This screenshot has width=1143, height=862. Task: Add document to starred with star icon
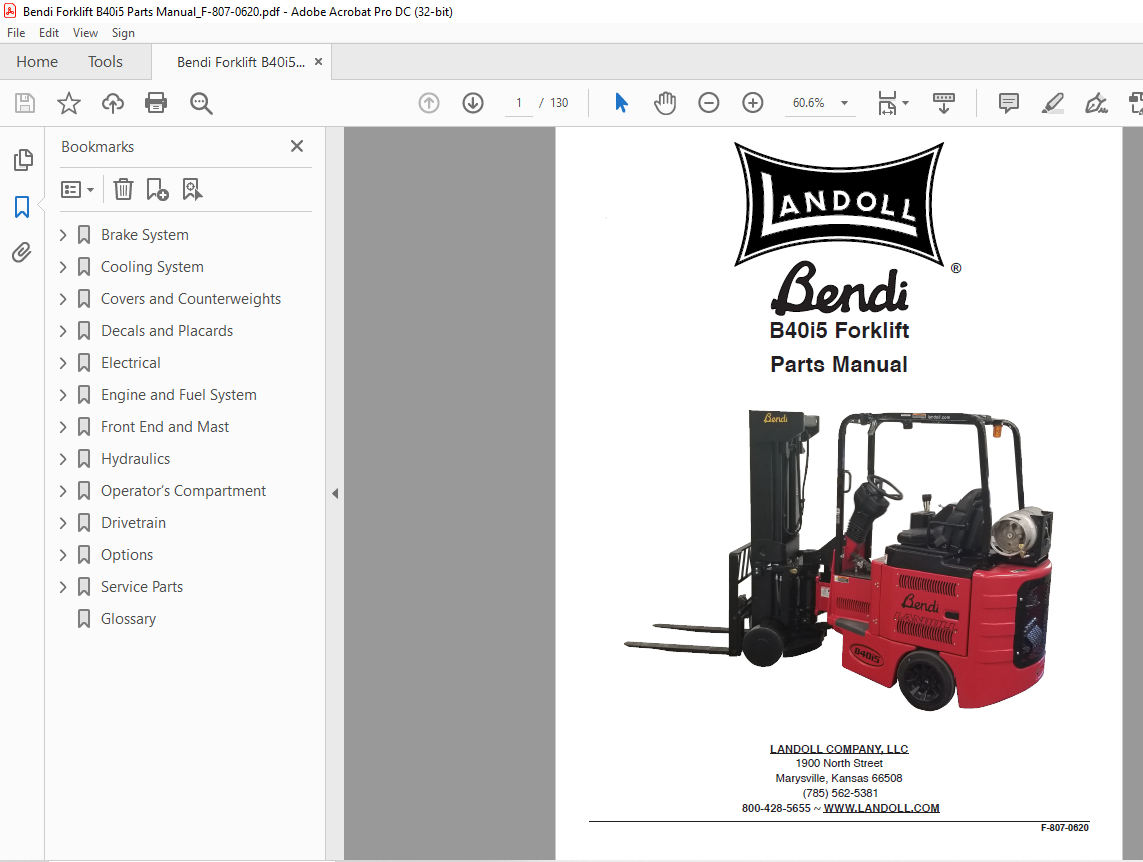(x=69, y=103)
